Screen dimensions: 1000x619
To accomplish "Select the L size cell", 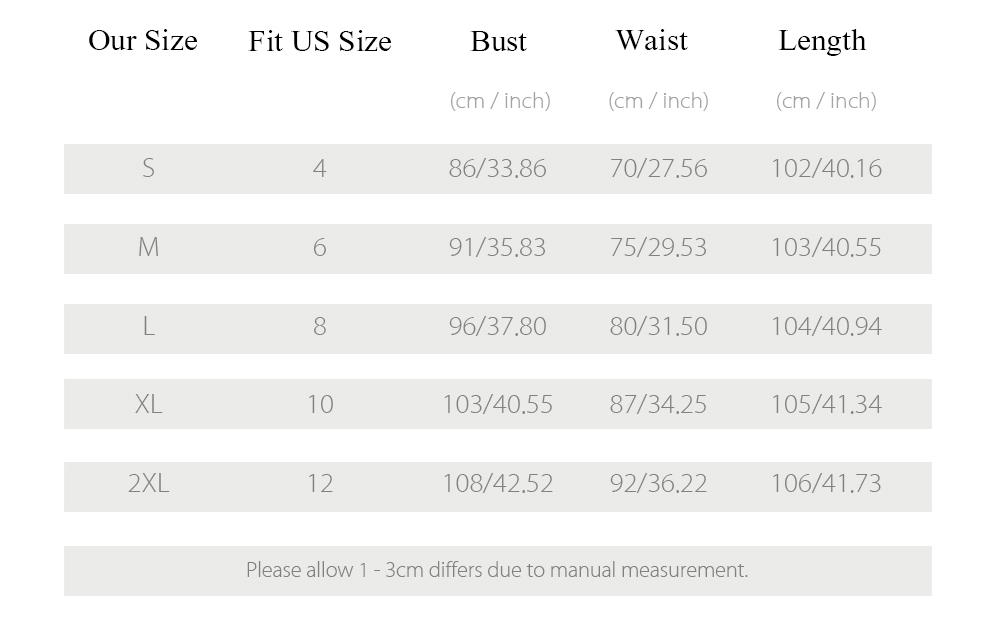I will tap(148, 326).
